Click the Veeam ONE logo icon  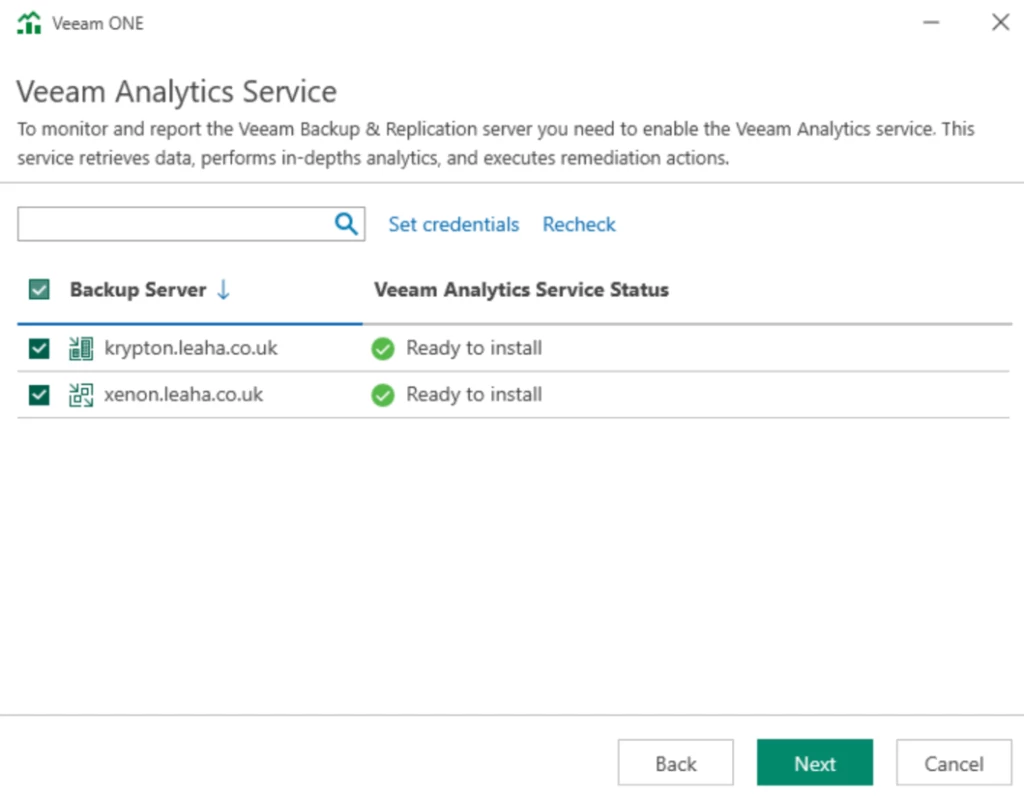coord(30,23)
